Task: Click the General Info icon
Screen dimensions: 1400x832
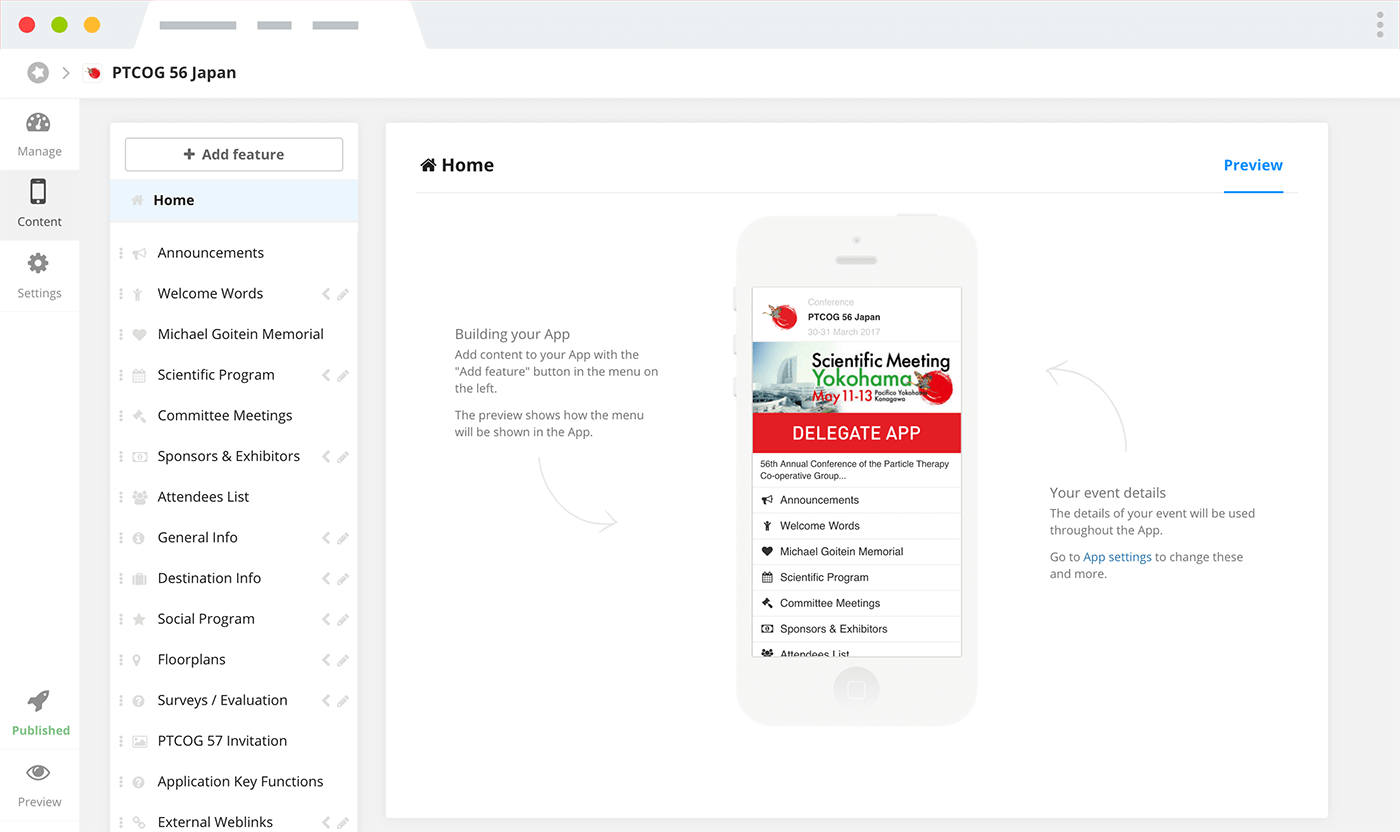Action: [x=139, y=538]
